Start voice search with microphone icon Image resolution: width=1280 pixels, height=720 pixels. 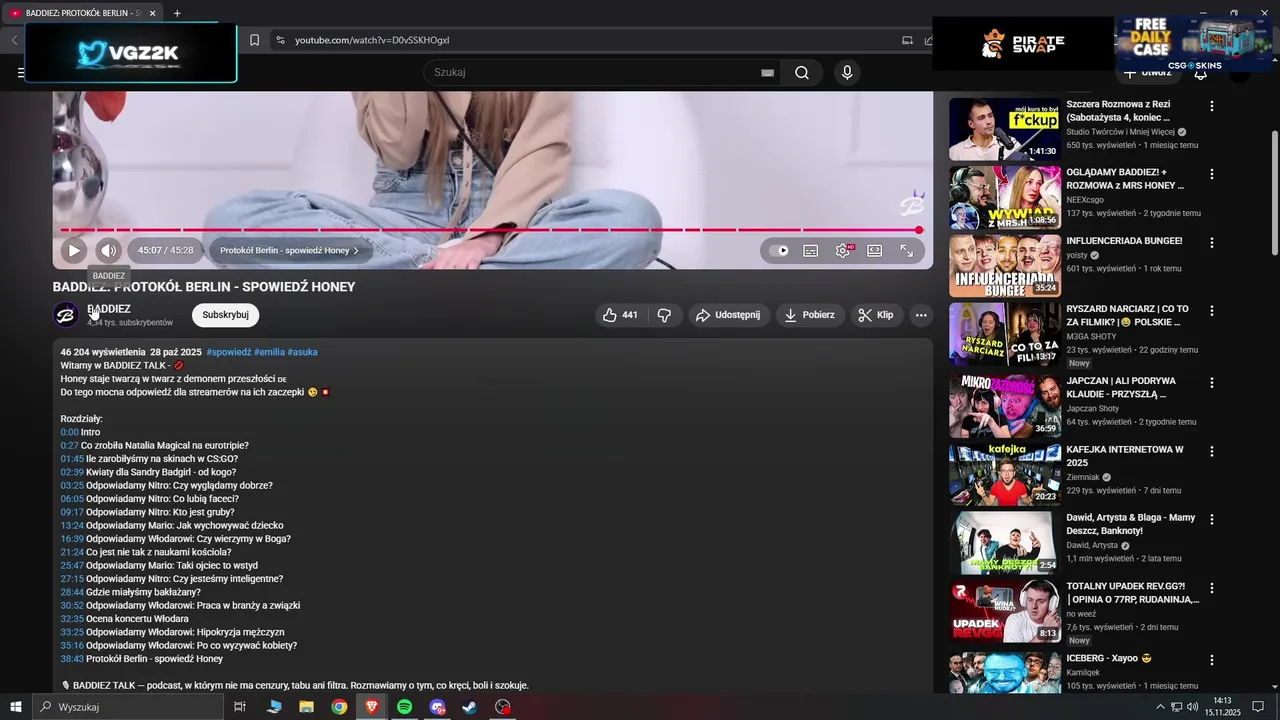pyautogui.click(x=847, y=73)
